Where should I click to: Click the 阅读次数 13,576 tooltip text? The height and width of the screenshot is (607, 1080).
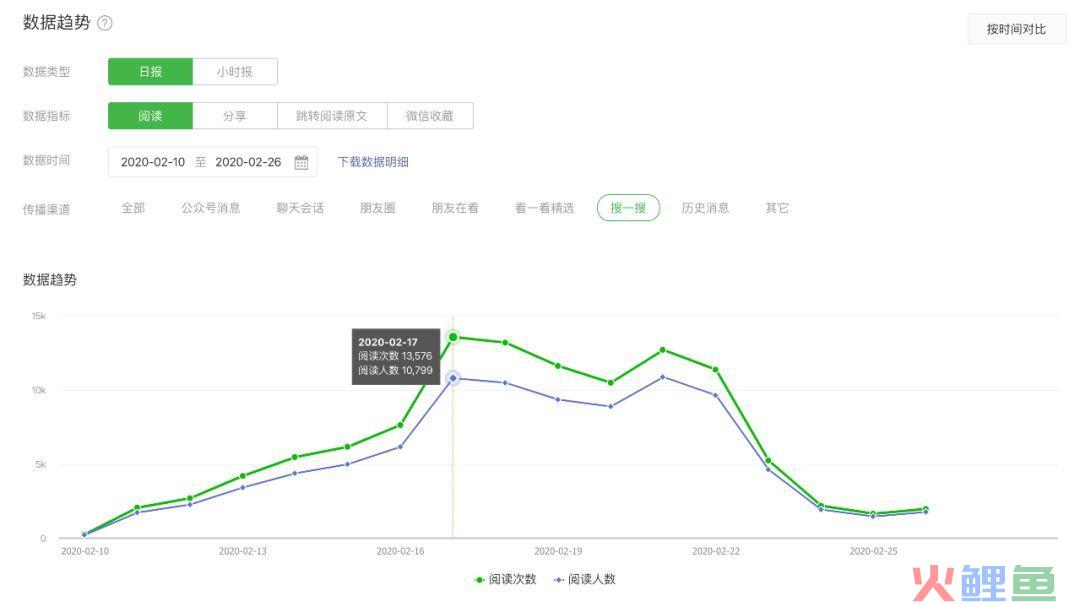[x=395, y=356]
